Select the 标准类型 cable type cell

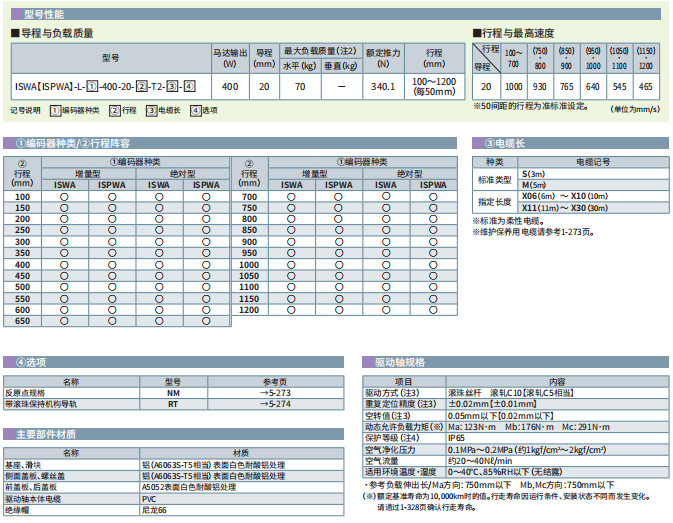(x=495, y=180)
